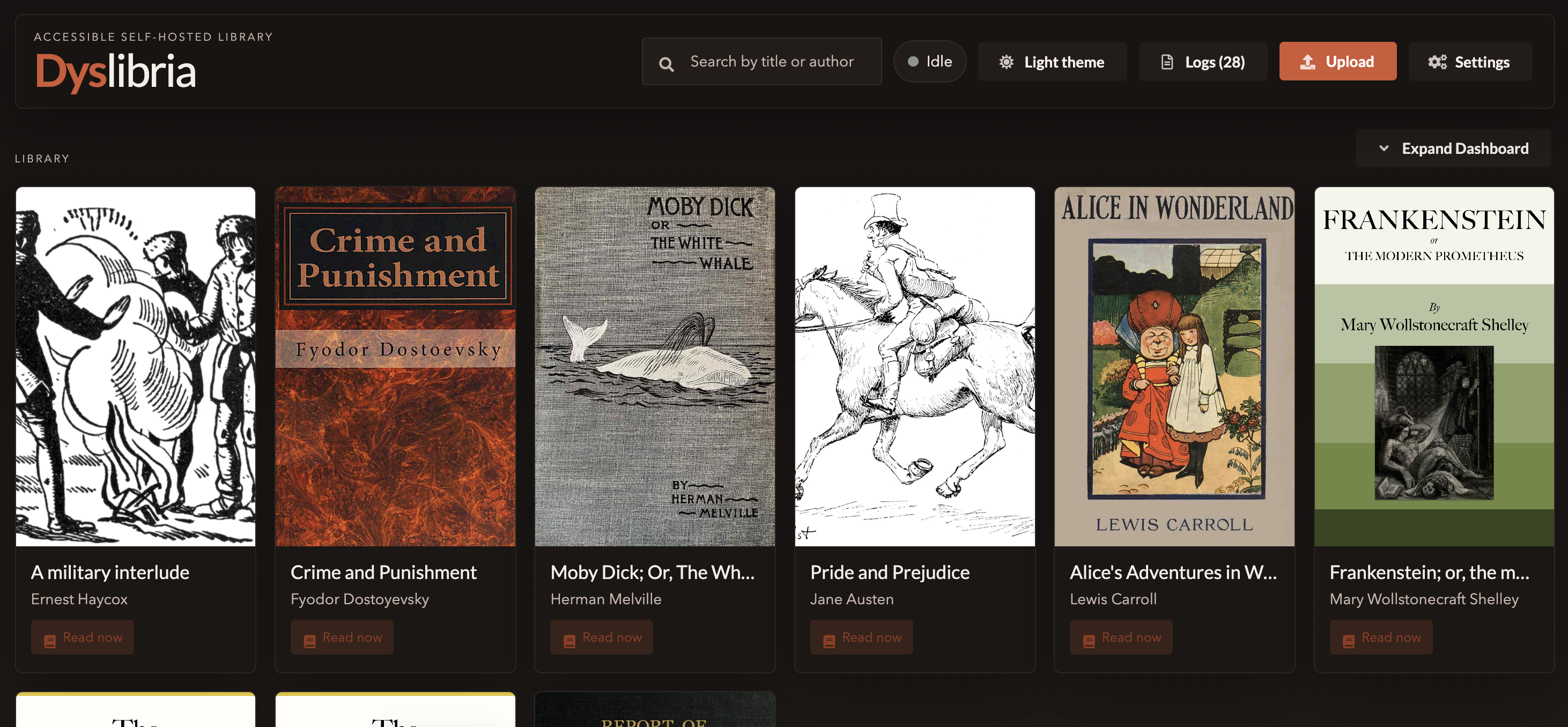Read Moby Dick now
This screenshot has width=1568, height=727.
[x=601, y=637]
